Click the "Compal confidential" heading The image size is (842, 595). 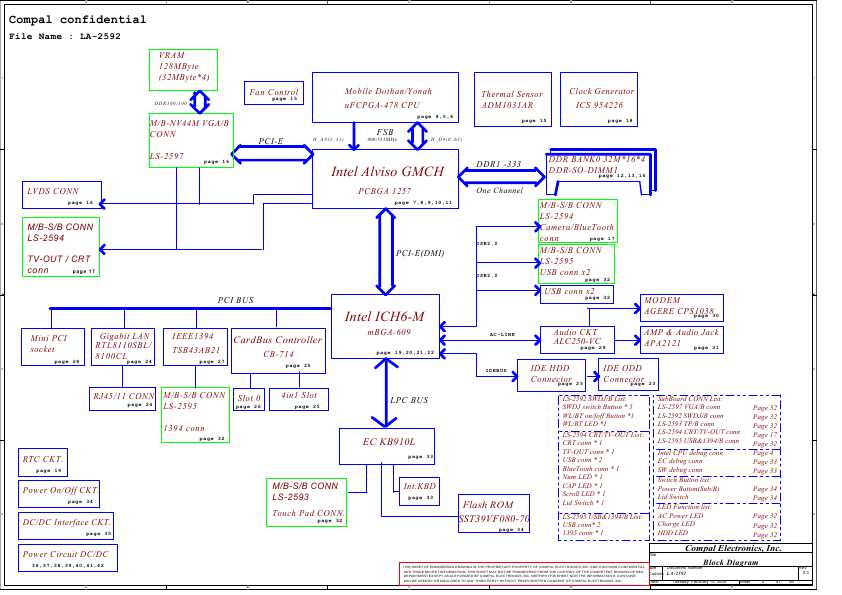point(77,20)
